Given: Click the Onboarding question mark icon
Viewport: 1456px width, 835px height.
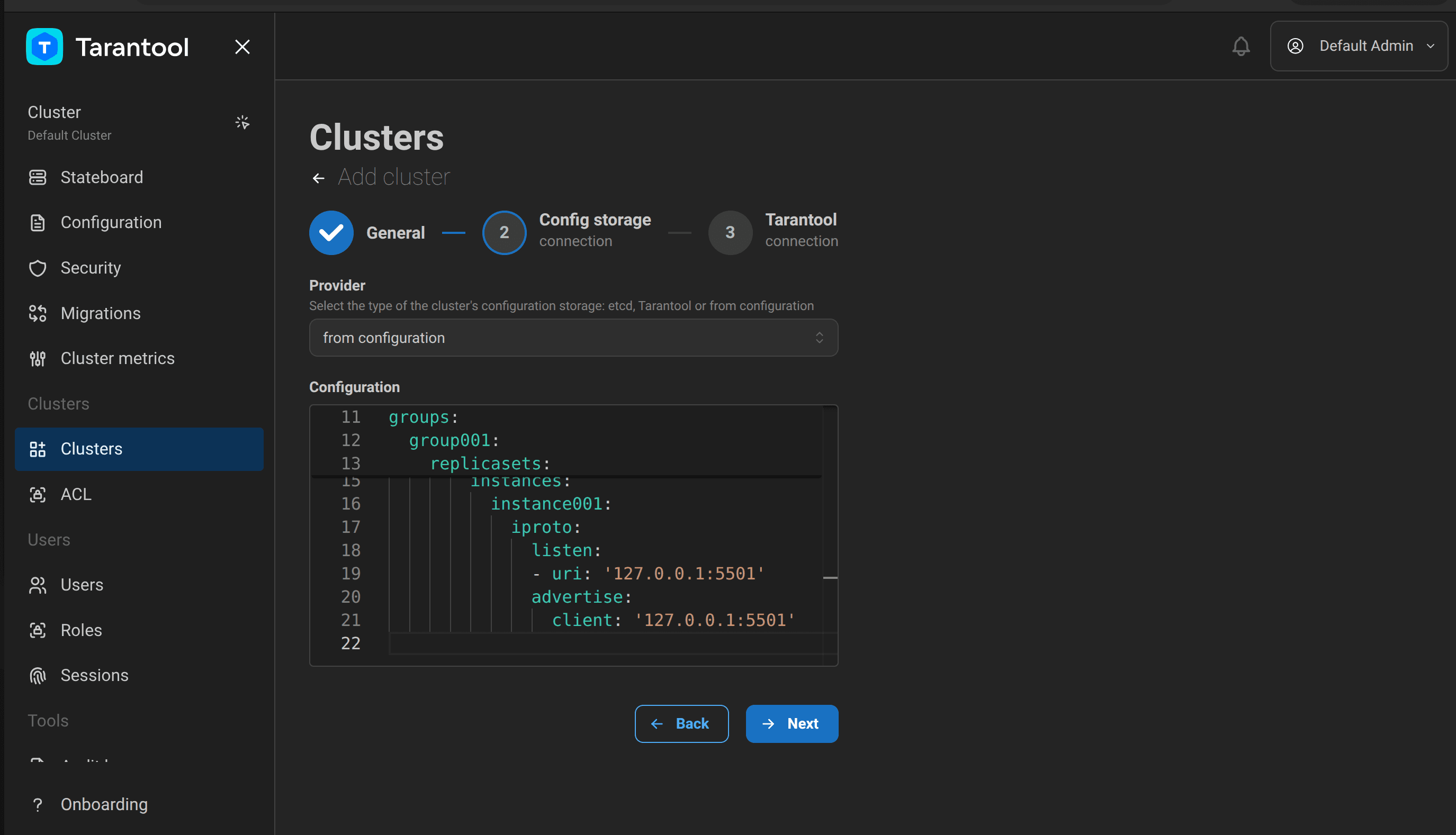Looking at the screenshot, I should [38, 805].
